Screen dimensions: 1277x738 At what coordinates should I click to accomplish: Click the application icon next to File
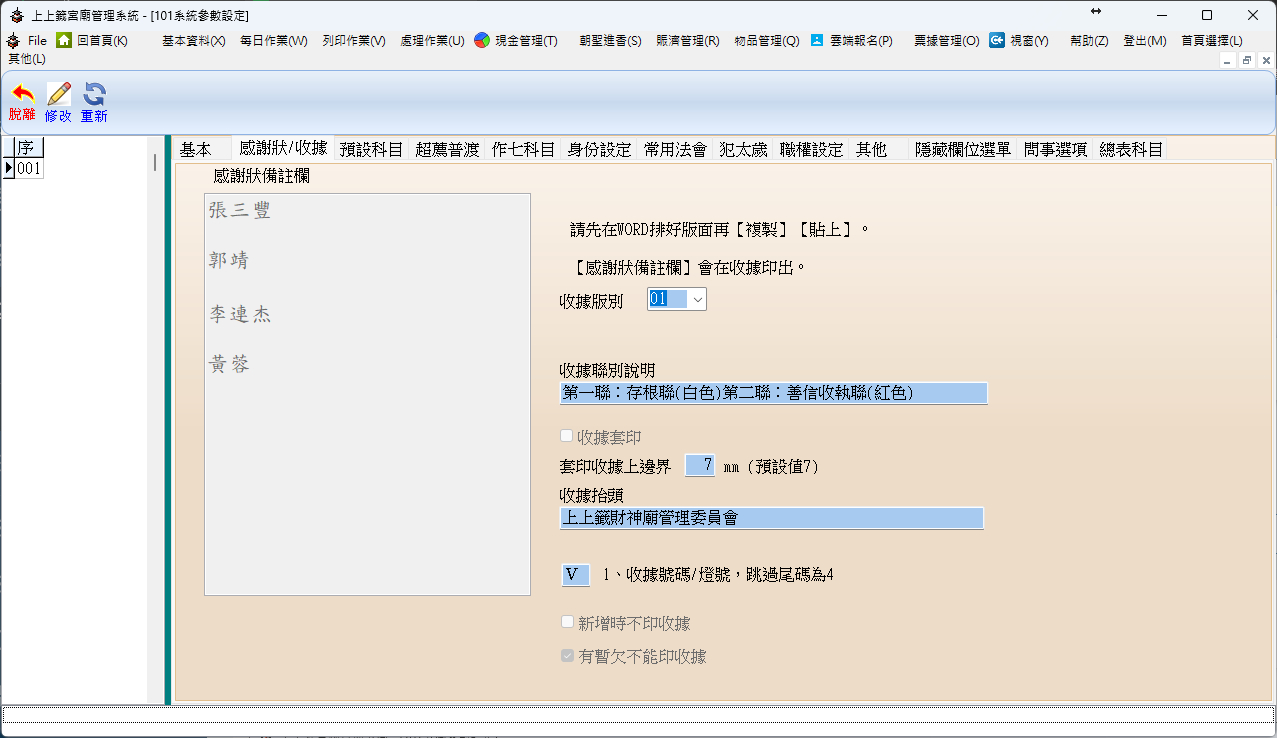point(13,41)
